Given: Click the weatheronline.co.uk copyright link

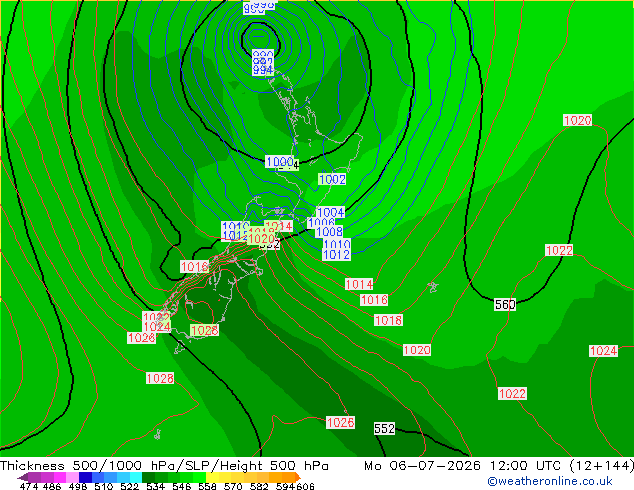Looking at the screenshot, I should 550,481.
